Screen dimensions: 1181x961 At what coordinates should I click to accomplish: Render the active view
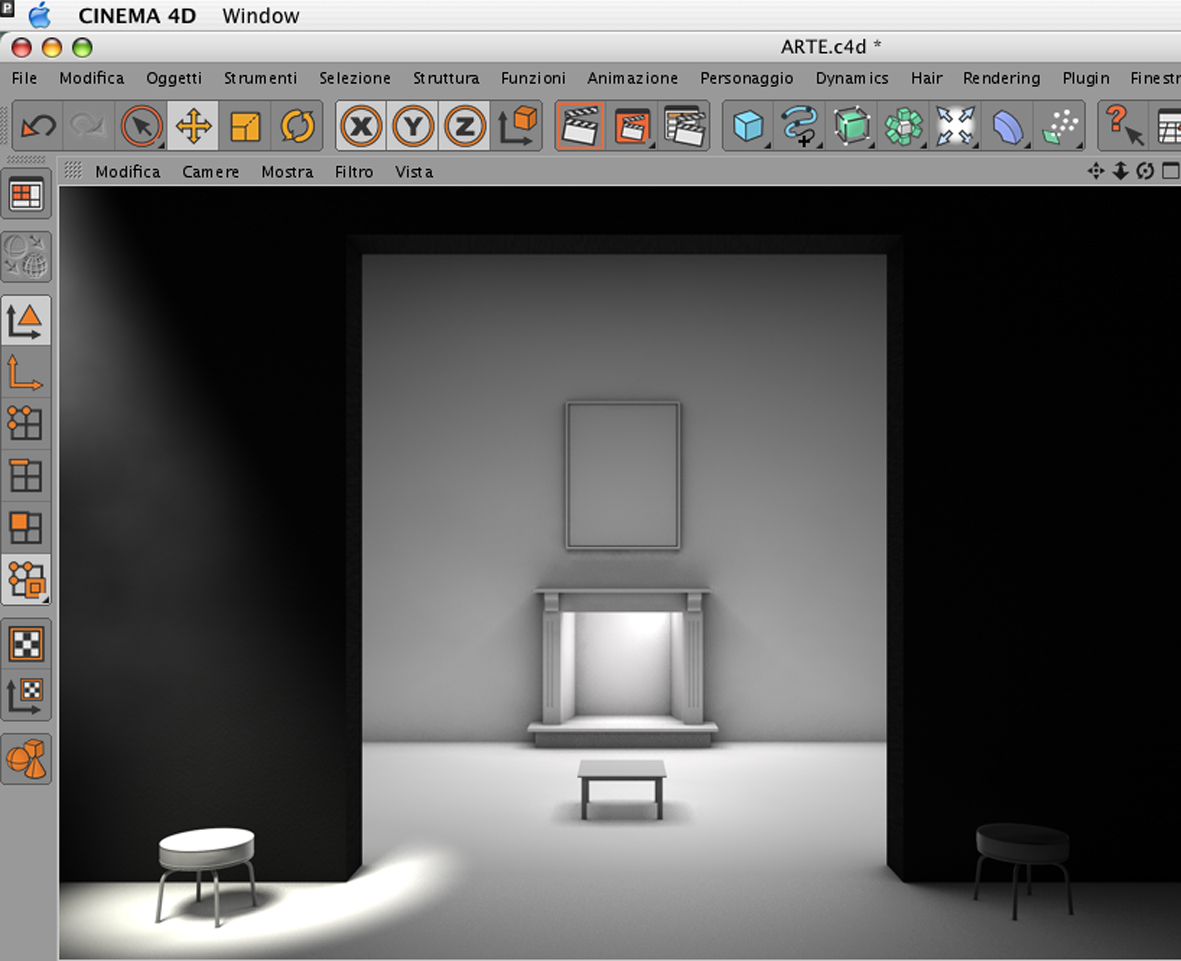coord(580,126)
